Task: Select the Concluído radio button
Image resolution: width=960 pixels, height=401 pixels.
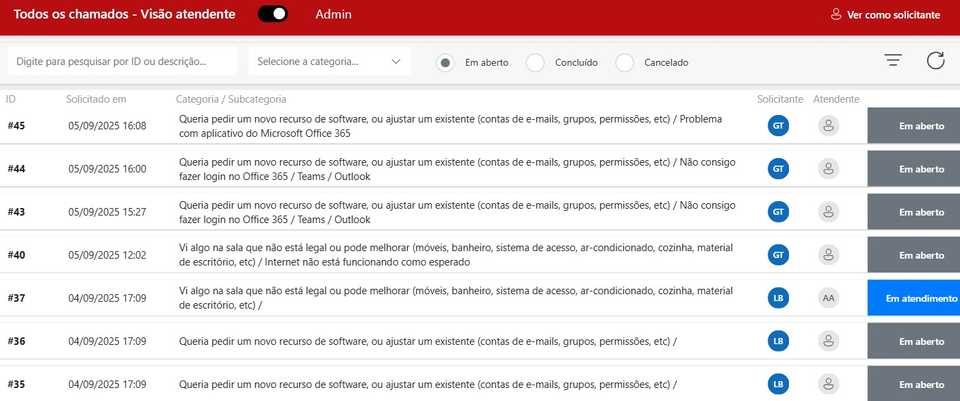Action: [535, 62]
